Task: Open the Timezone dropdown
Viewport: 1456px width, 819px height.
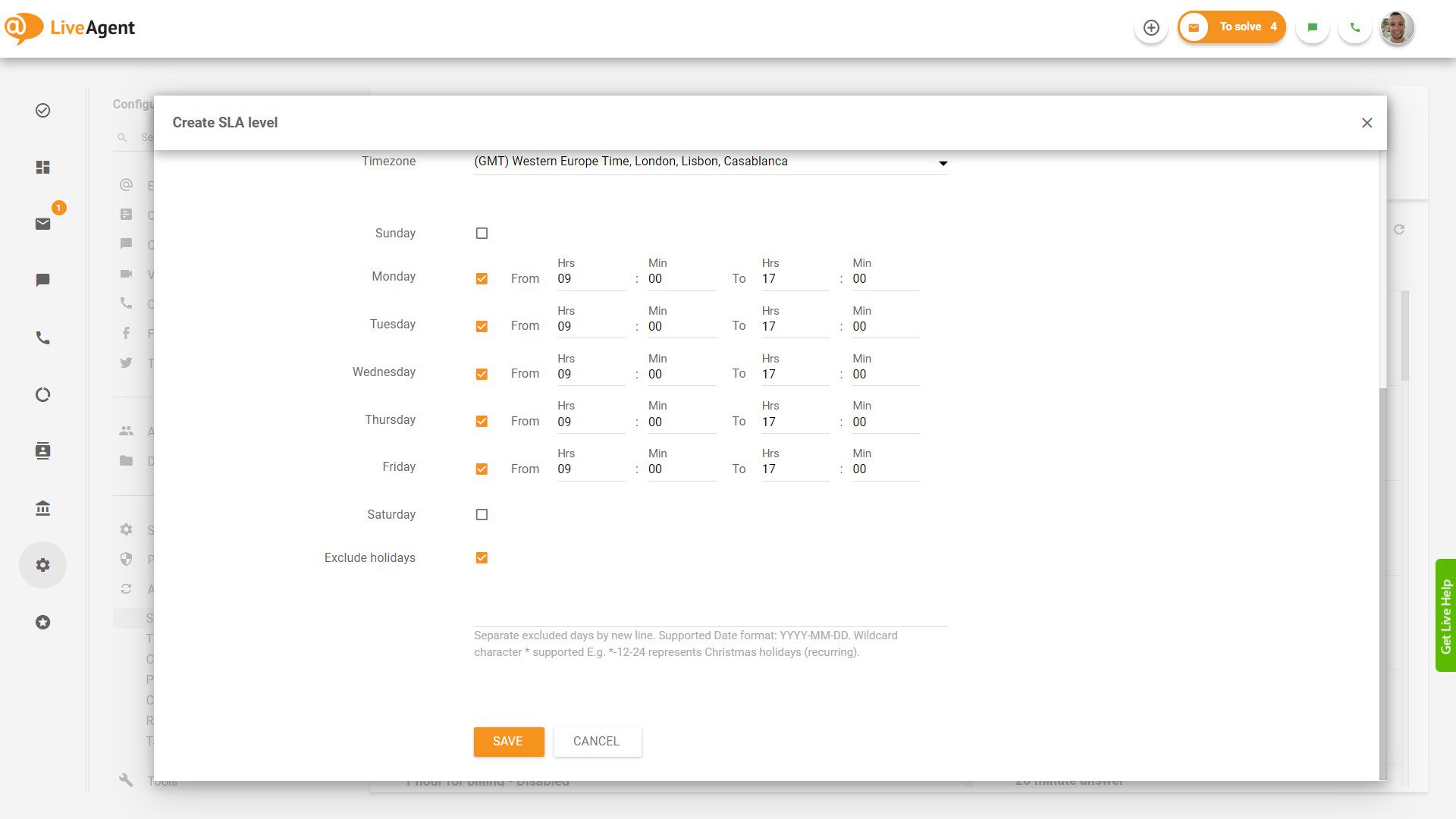Action: coord(942,162)
